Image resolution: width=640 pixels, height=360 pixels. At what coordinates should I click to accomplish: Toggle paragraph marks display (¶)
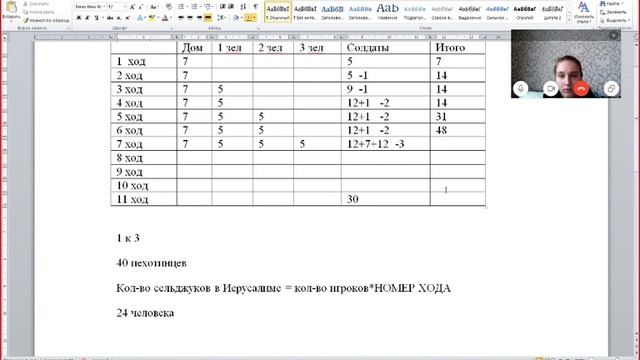tap(256, 7)
